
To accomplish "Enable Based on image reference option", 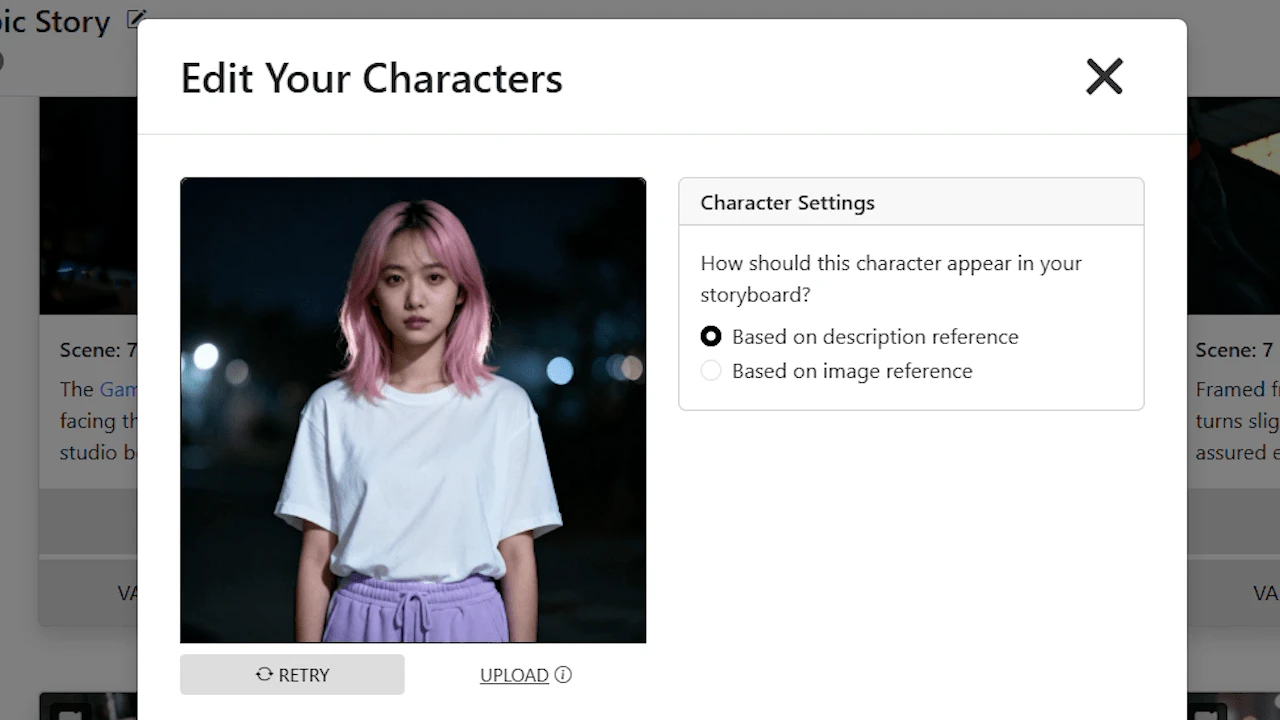I will (710, 370).
